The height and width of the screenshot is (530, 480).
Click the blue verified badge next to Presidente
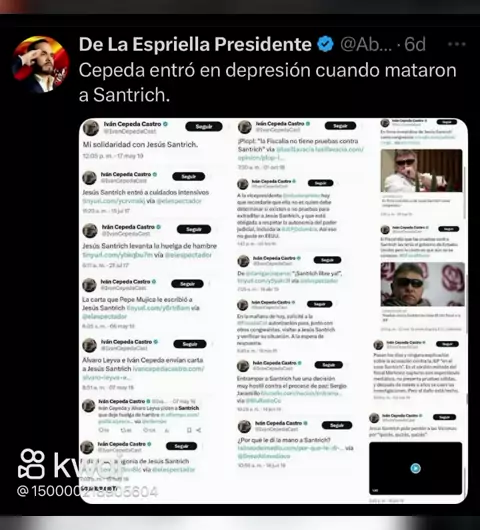(x=326, y=44)
